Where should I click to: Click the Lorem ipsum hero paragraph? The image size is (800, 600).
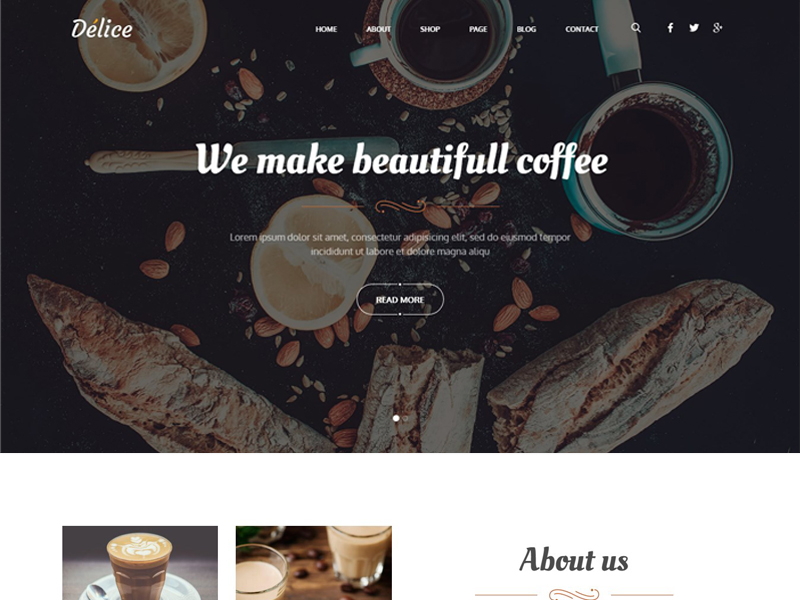pyautogui.click(x=400, y=244)
